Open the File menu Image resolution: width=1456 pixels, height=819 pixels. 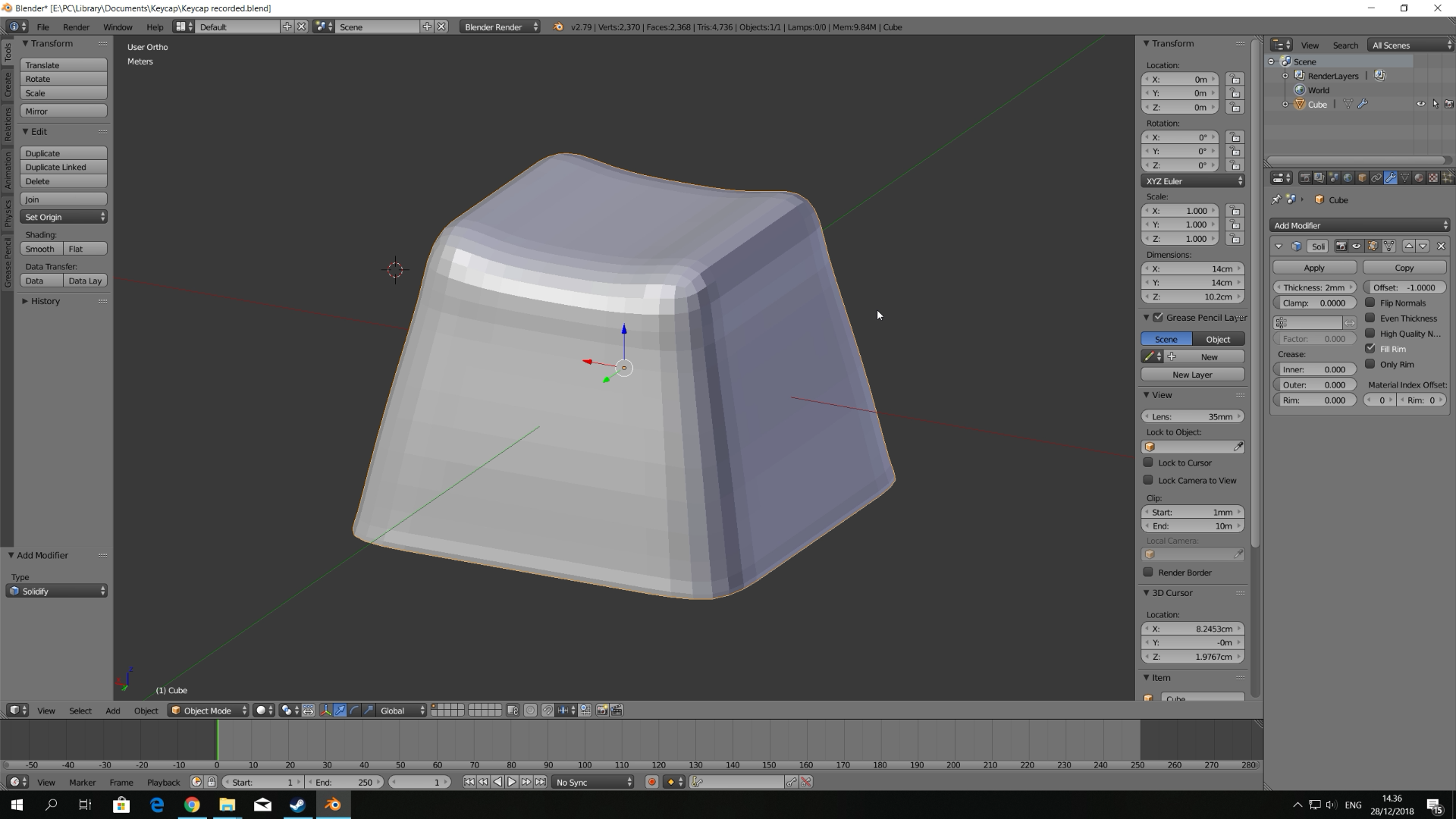(43, 27)
